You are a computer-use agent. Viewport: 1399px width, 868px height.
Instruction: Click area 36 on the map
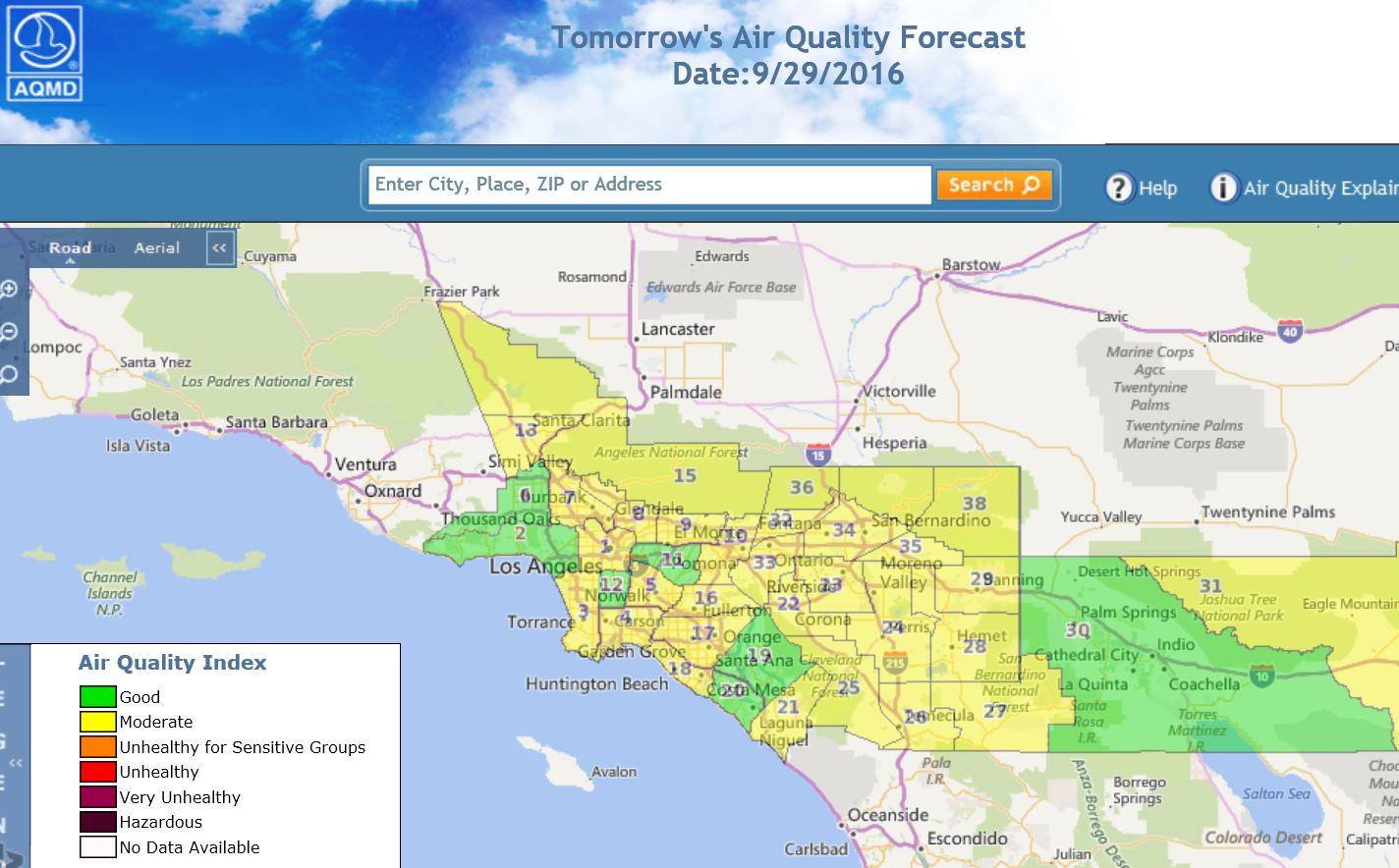click(x=802, y=487)
